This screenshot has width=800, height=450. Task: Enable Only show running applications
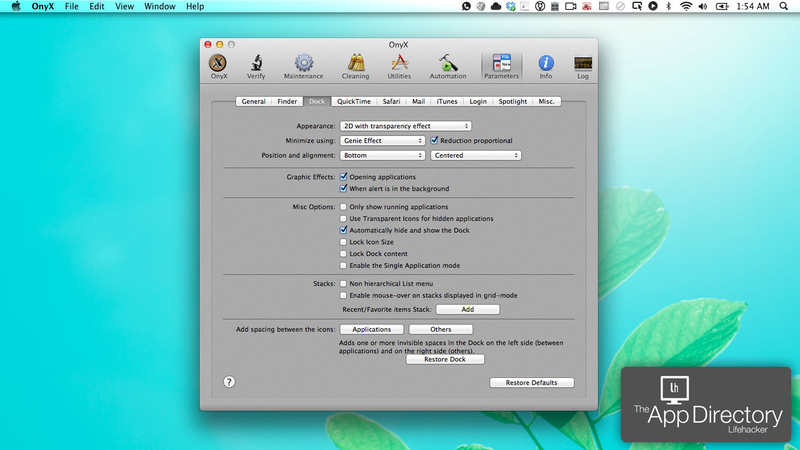[343, 207]
